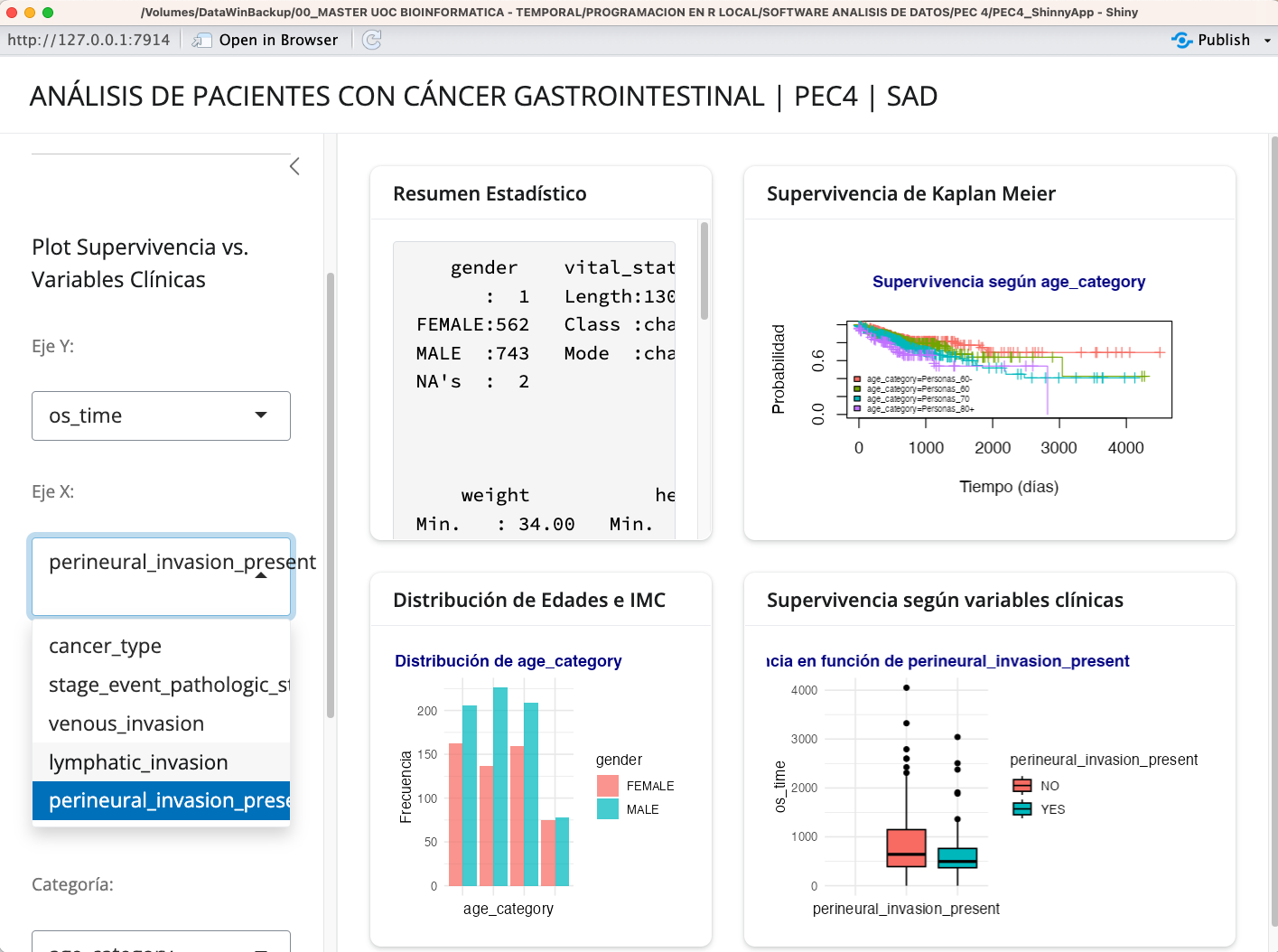Screen dimensions: 1278x952
Task: Reload the Shiny app with the refresh icon
Action: 371,40
